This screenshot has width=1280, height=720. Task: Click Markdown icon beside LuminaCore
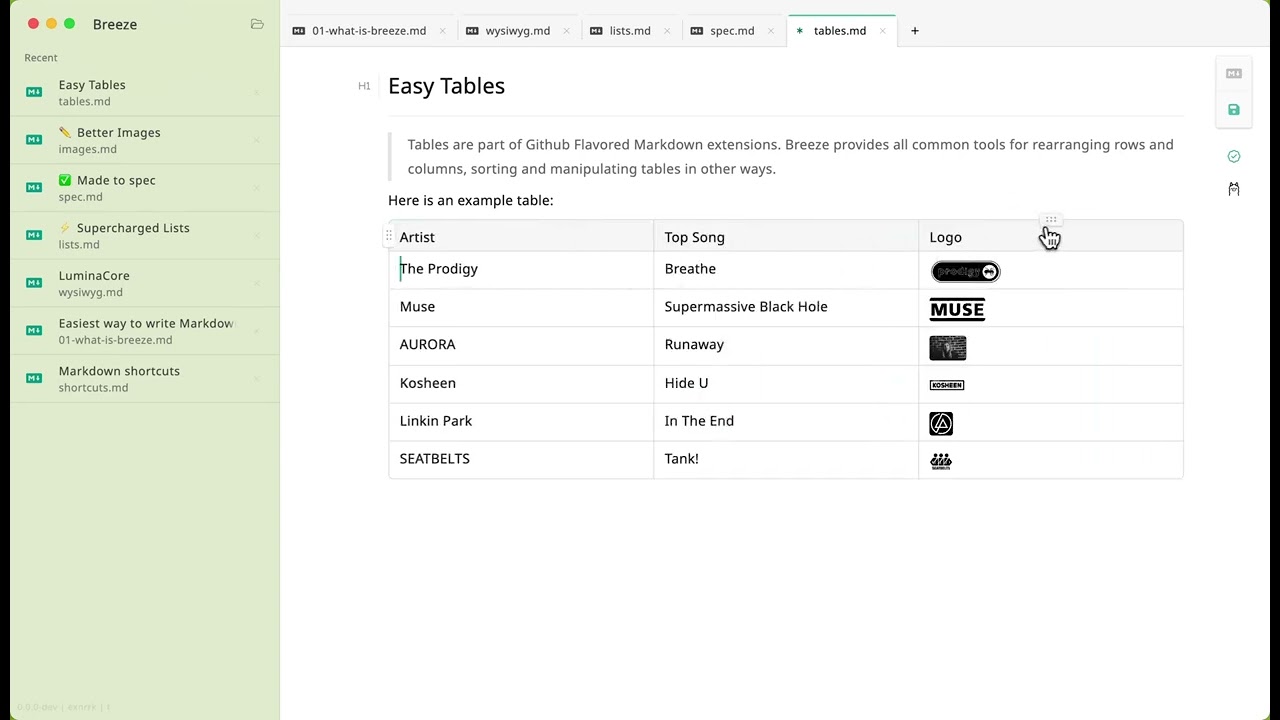click(x=34, y=283)
